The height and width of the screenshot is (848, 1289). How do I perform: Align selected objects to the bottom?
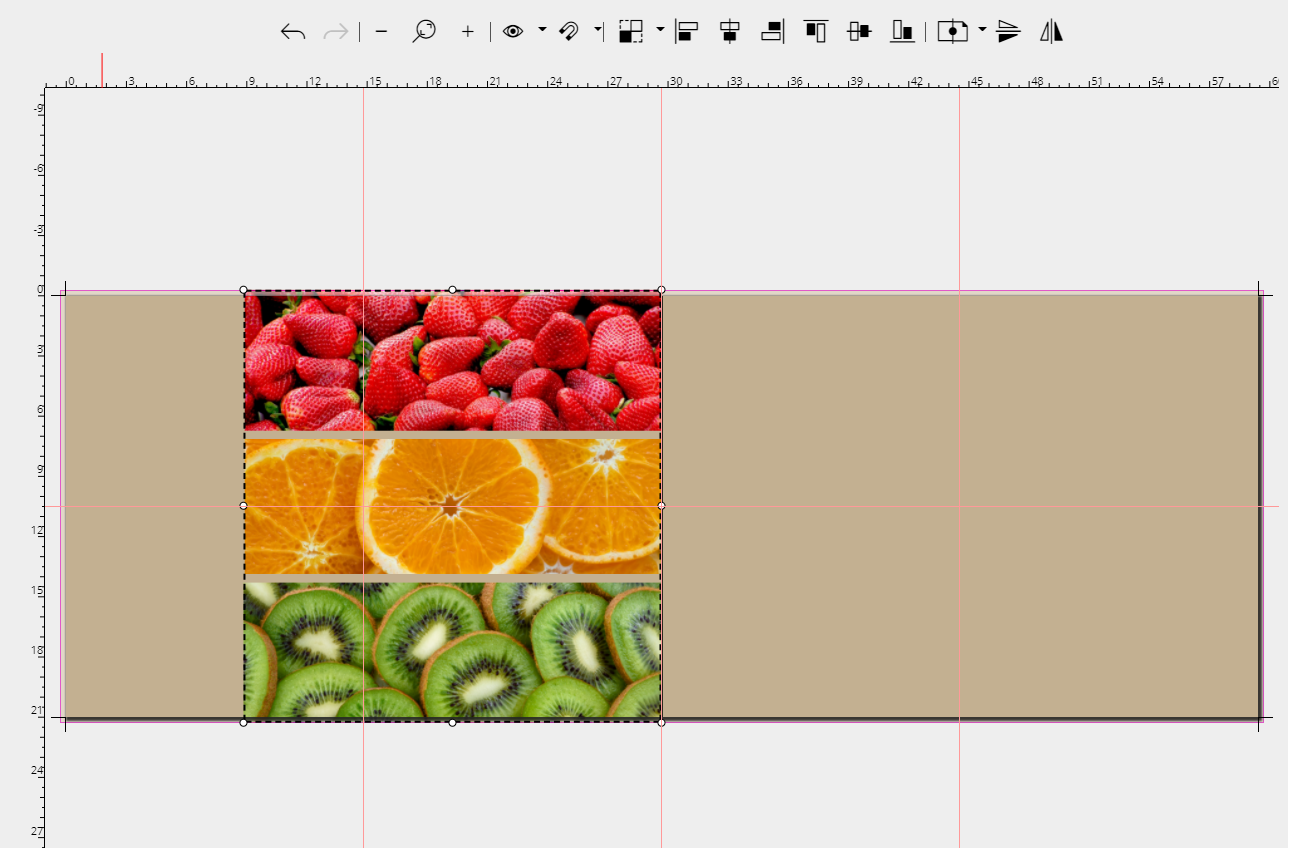click(x=901, y=31)
